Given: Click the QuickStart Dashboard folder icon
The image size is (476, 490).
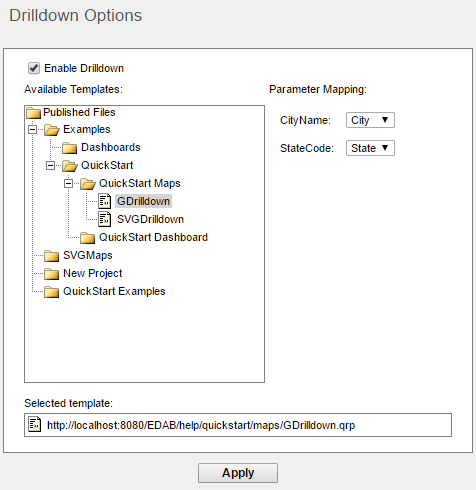Looking at the screenshot, I should (87, 238).
